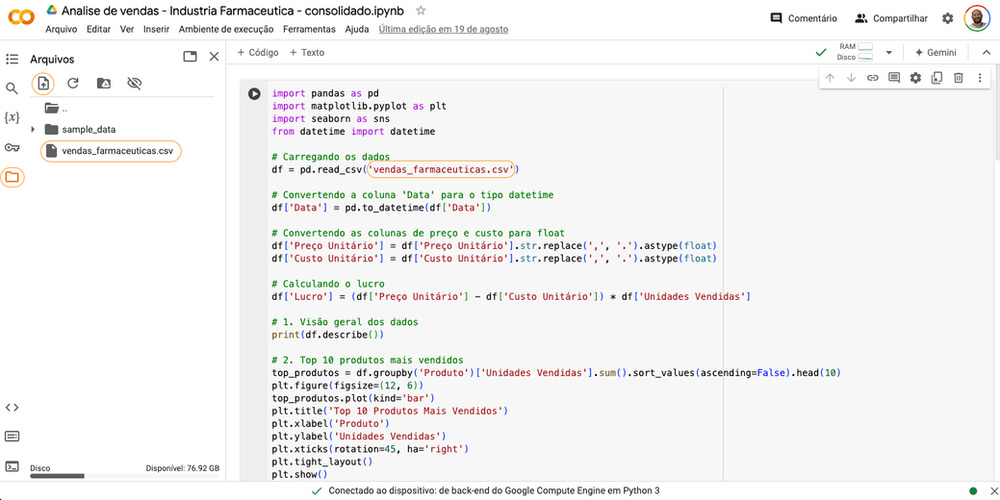Open cell editor settings gear icon
1000x500 pixels.
click(x=915, y=78)
